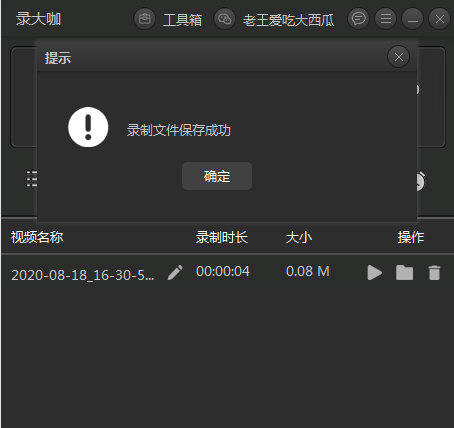Viewport: 454px width, 428px height.
Task: Play the 2020-08-18 recording
Action: pyautogui.click(x=375, y=273)
